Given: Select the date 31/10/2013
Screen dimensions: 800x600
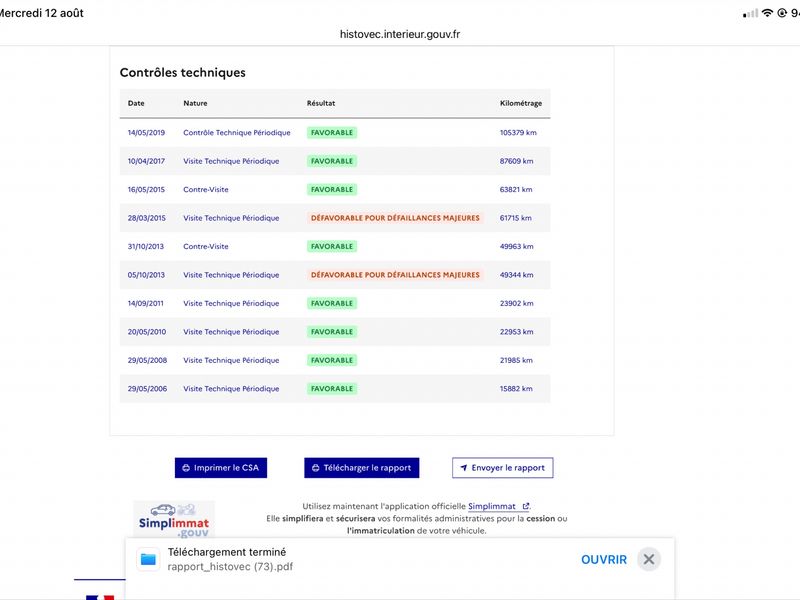Looking at the screenshot, I should coord(145,246).
